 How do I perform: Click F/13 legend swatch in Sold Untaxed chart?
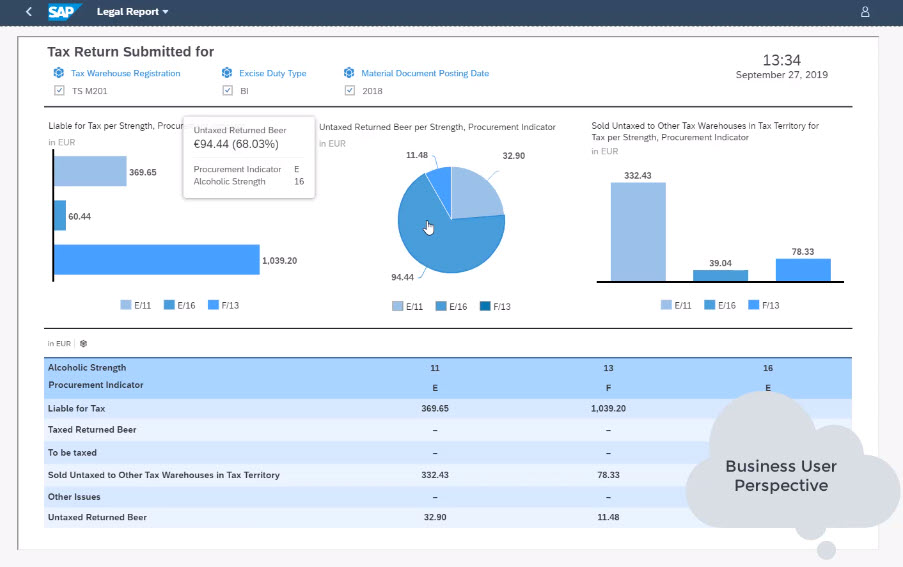click(x=753, y=305)
